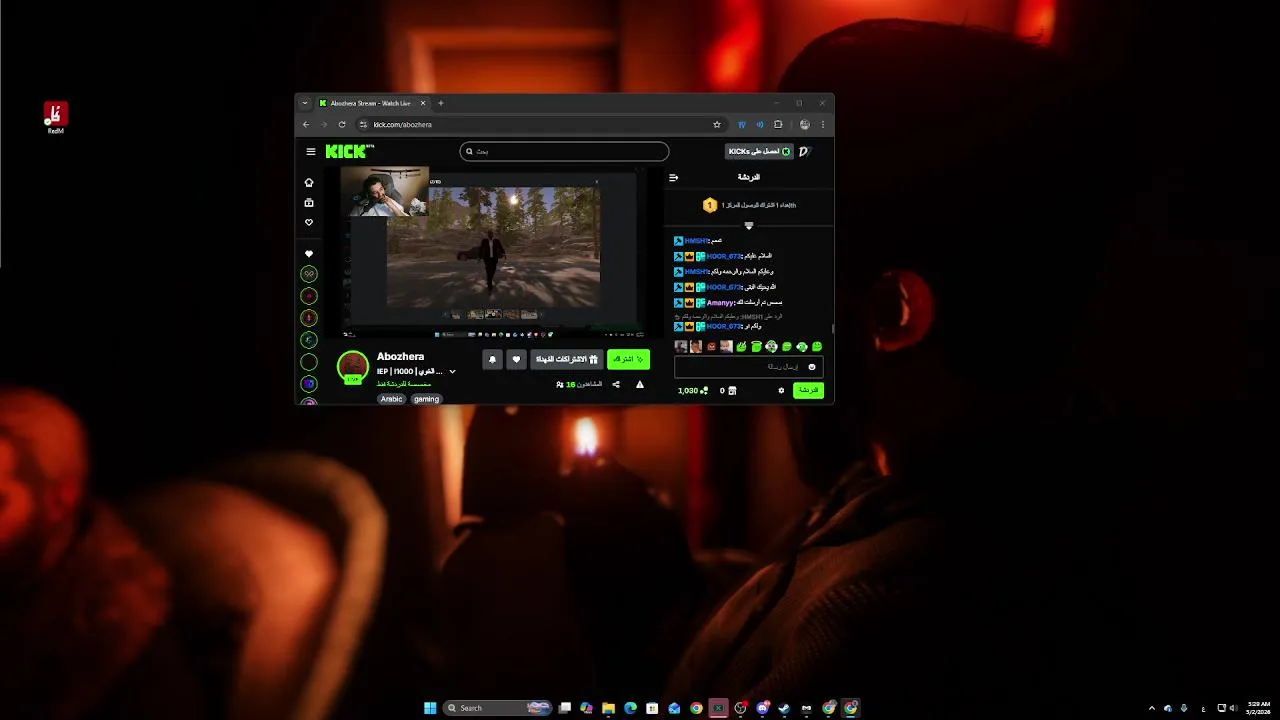View site information icon in address bar
The image size is (1280, 720).
tap(363, 125)
